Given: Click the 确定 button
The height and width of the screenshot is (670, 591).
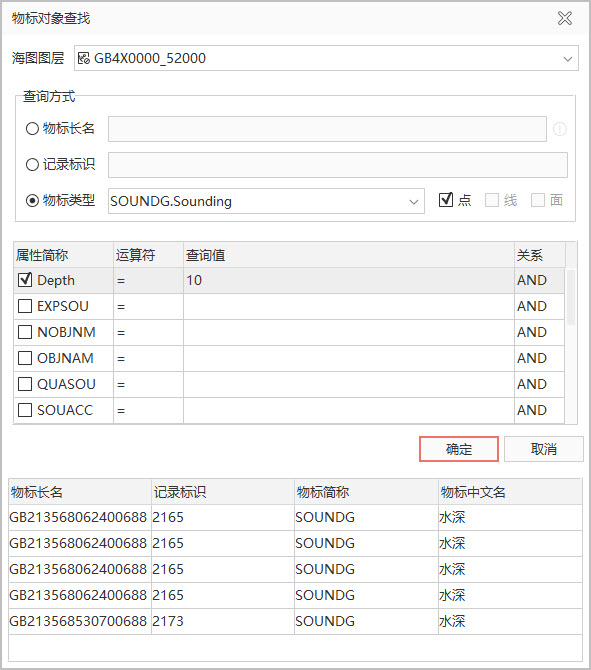Looking at the screenshot, I should [459, 449].
